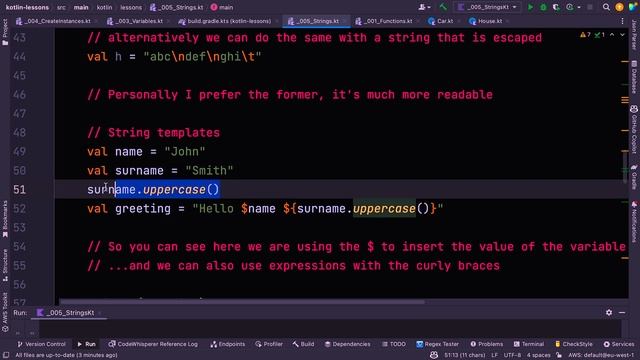This screenshot has width=640, height=360.
Task: Open the JetBrains Toolbox icon at top-right corner
Action: pyautogui.click(x=633, y=7)
